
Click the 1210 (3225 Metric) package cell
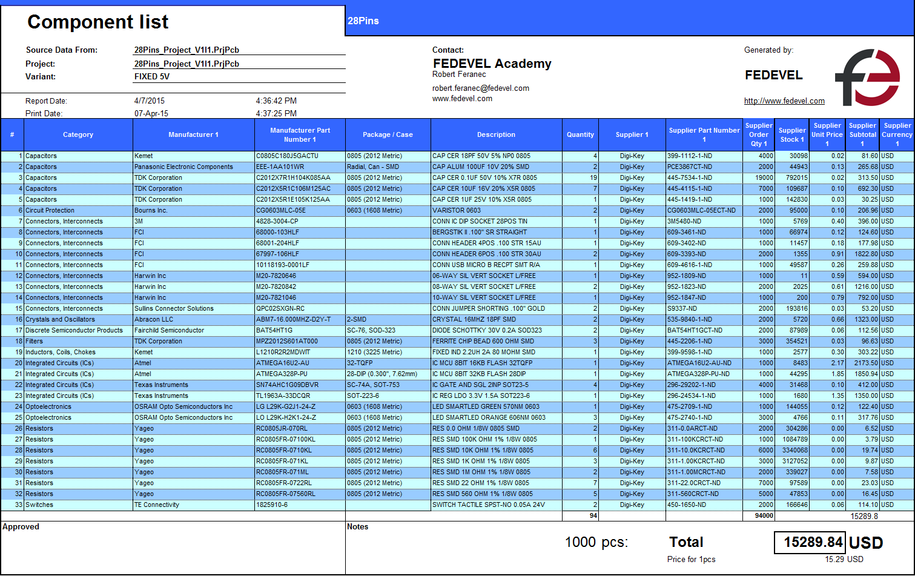388,352
